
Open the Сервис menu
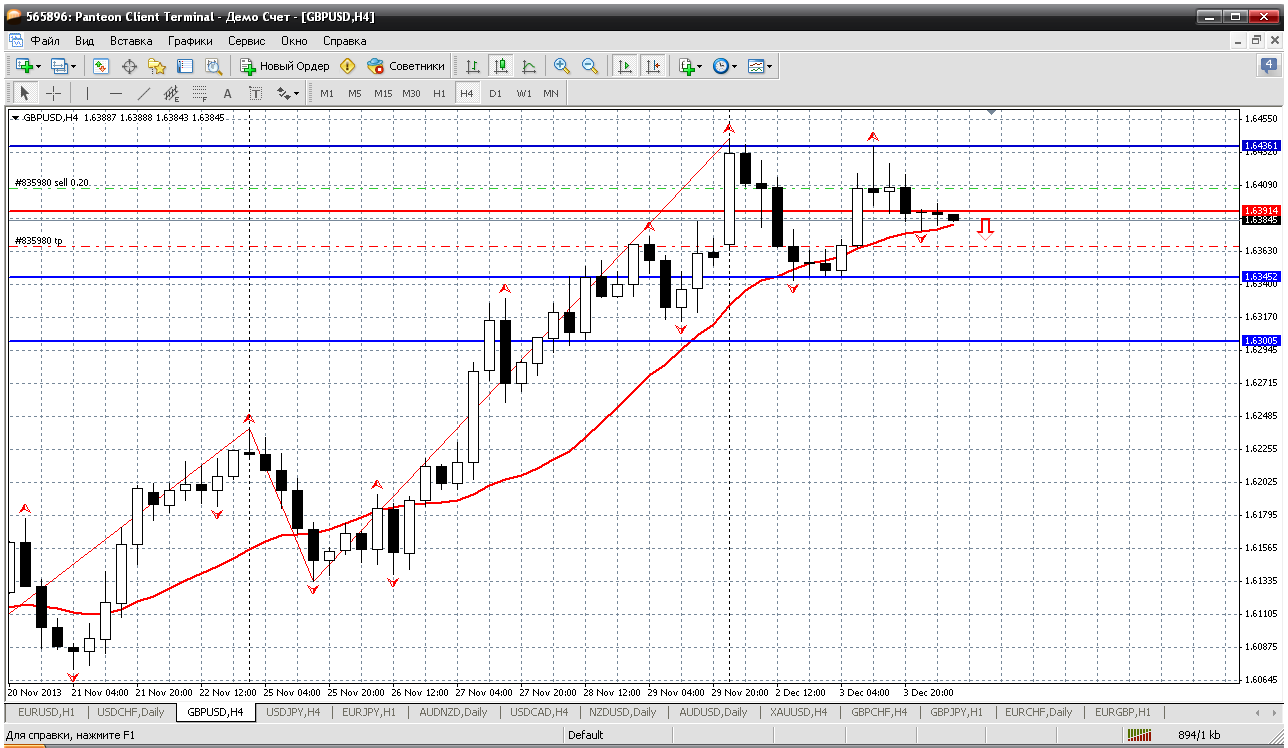click(x=246, y=41)
